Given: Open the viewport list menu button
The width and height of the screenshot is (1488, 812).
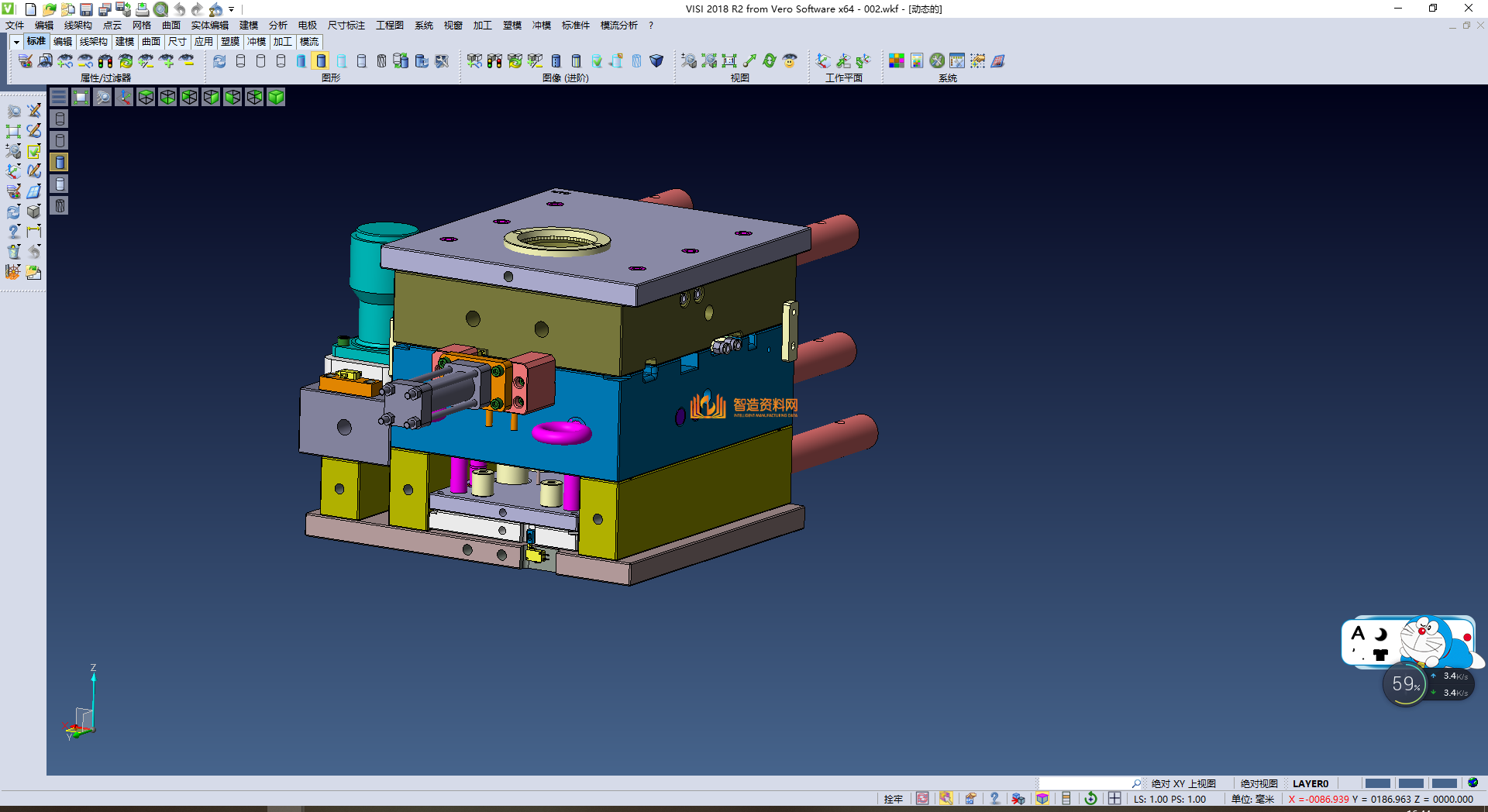Looking at the screenshot, I should pyautogui.click(x=59, y=97).
